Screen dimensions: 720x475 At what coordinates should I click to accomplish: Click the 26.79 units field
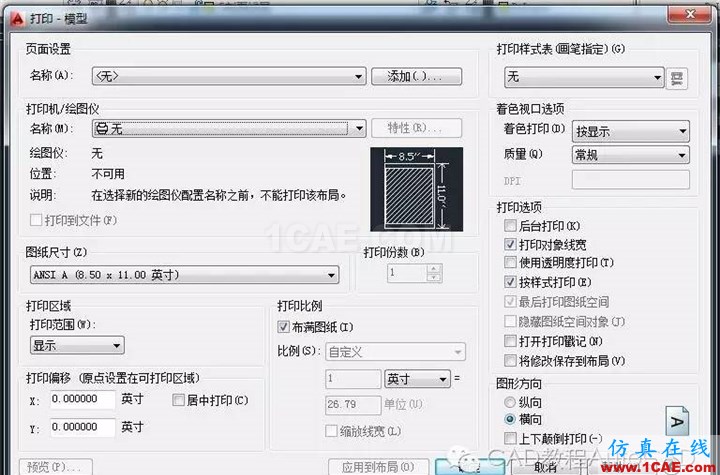coord(353,405)
